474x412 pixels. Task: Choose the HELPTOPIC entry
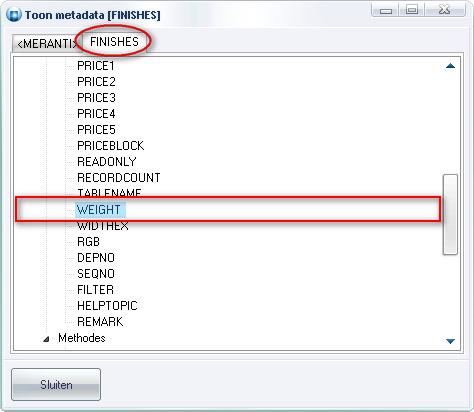coord(107,306)
